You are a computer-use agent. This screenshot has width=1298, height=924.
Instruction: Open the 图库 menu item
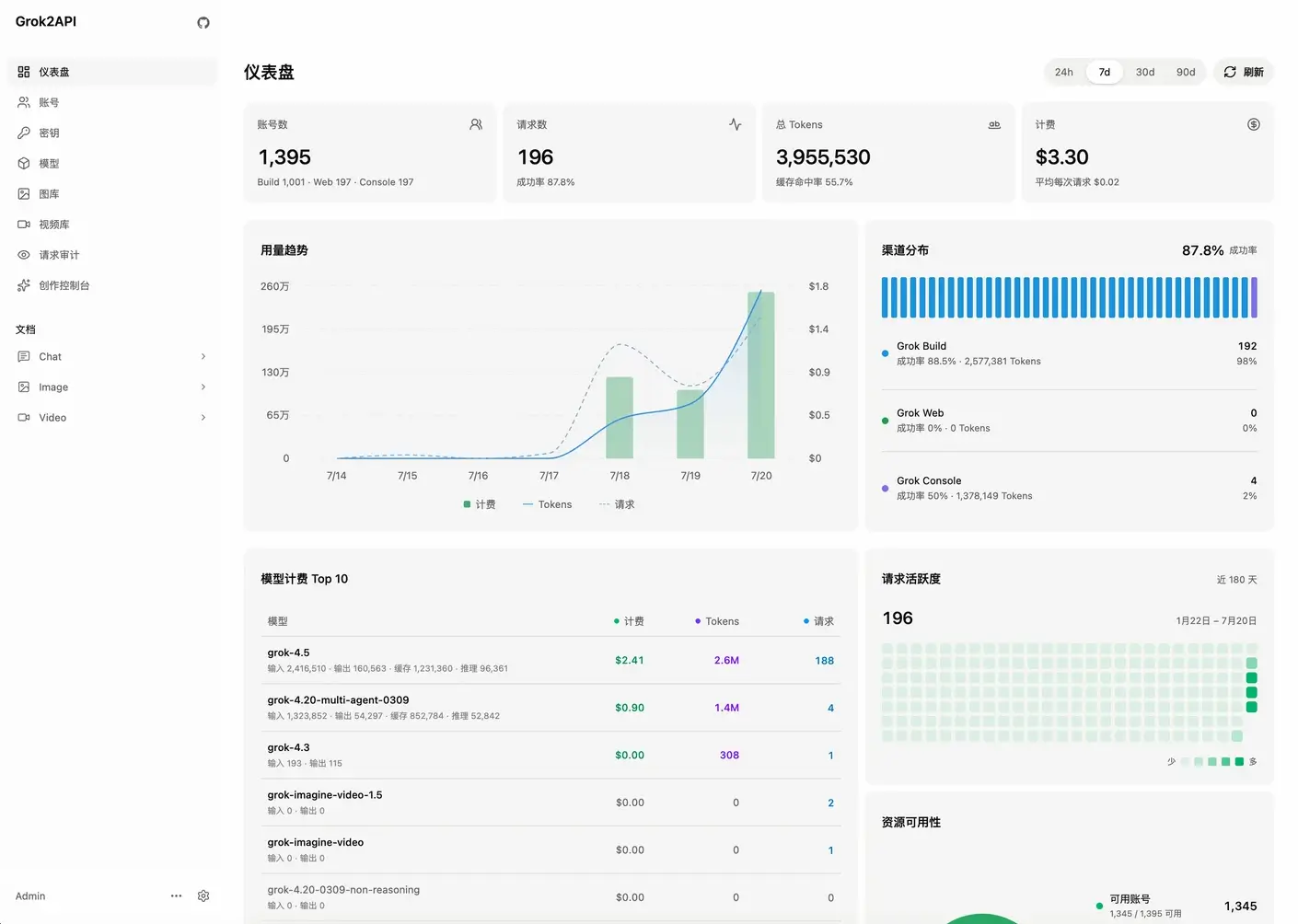click(112, 193)
